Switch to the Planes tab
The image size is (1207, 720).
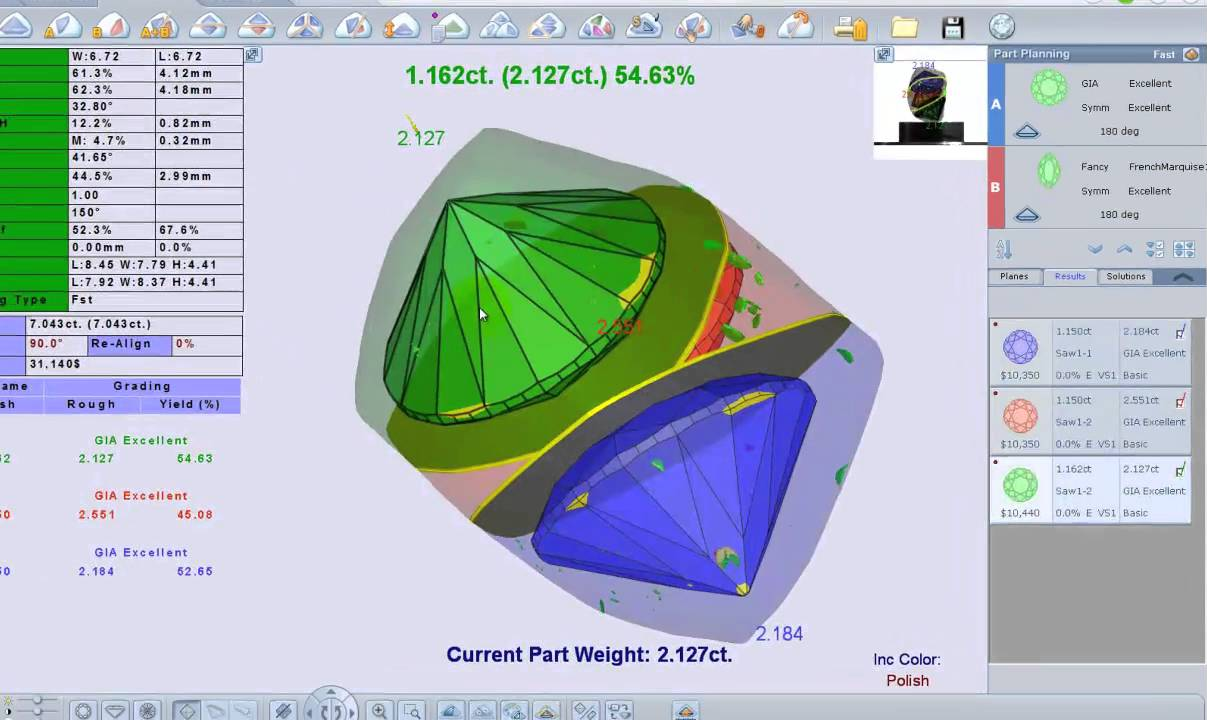1014,277
